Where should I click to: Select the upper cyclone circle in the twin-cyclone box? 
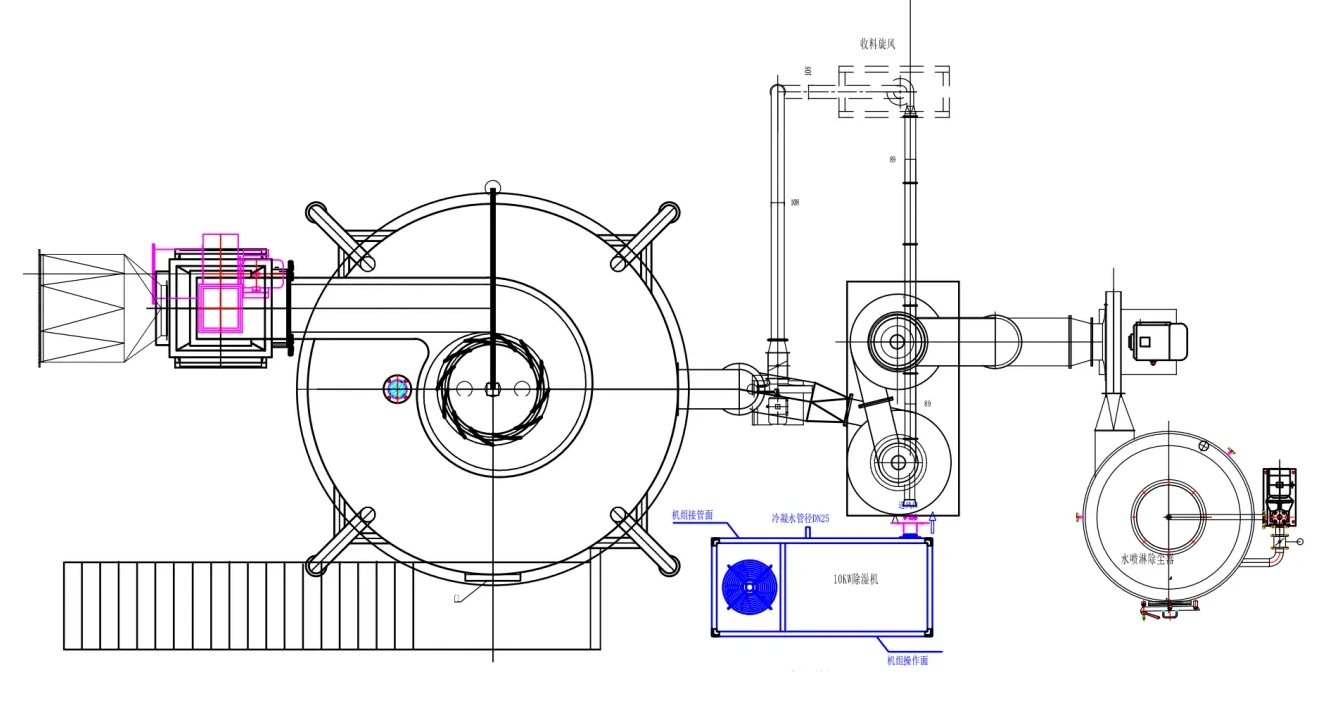pos(897,343)
